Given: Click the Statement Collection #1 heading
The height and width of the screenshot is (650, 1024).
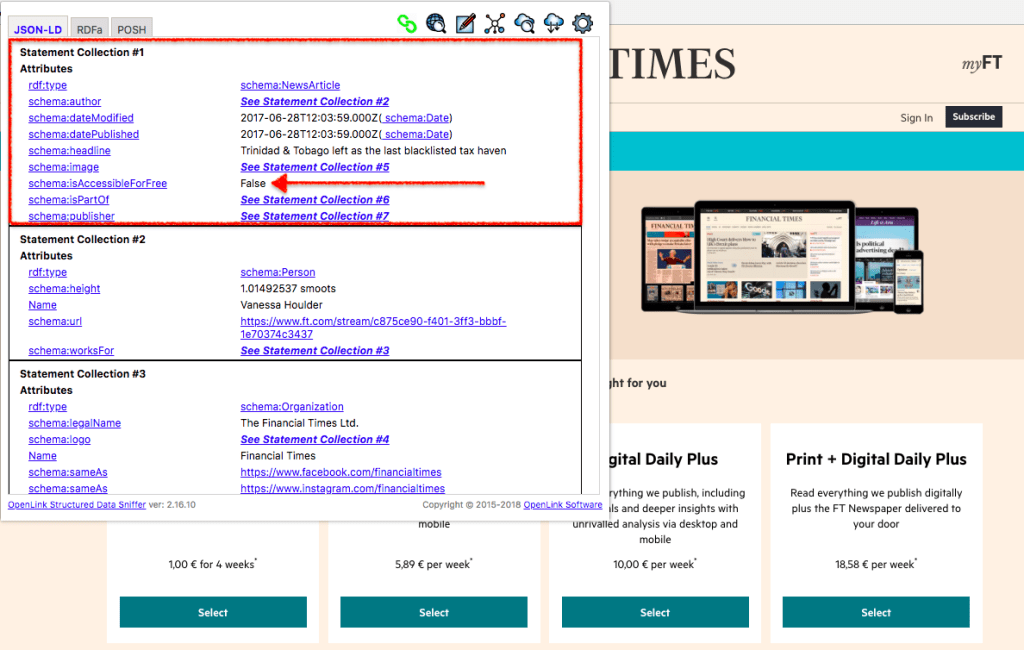Looking at the screenshot, I should [x=82, y=52].
